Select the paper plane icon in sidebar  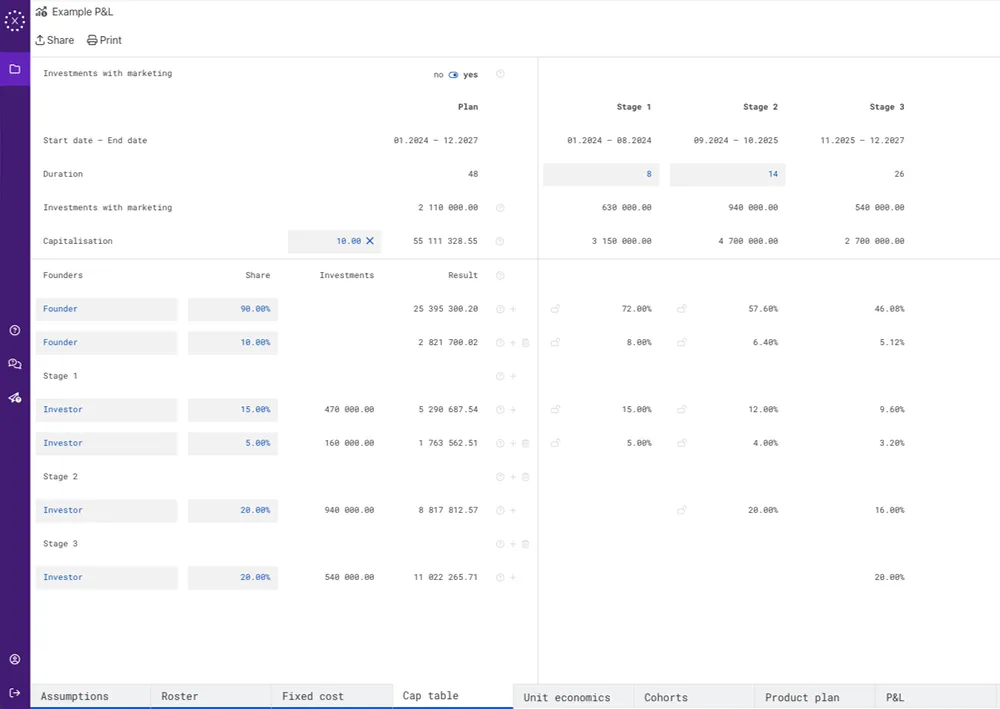(x=15, y=398)
